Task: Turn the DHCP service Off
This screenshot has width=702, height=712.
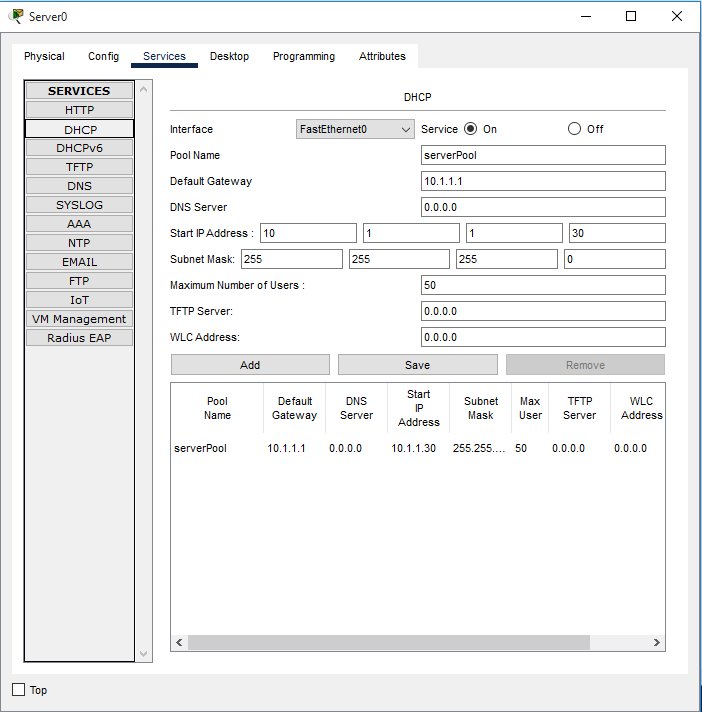Action: [574, 129]
